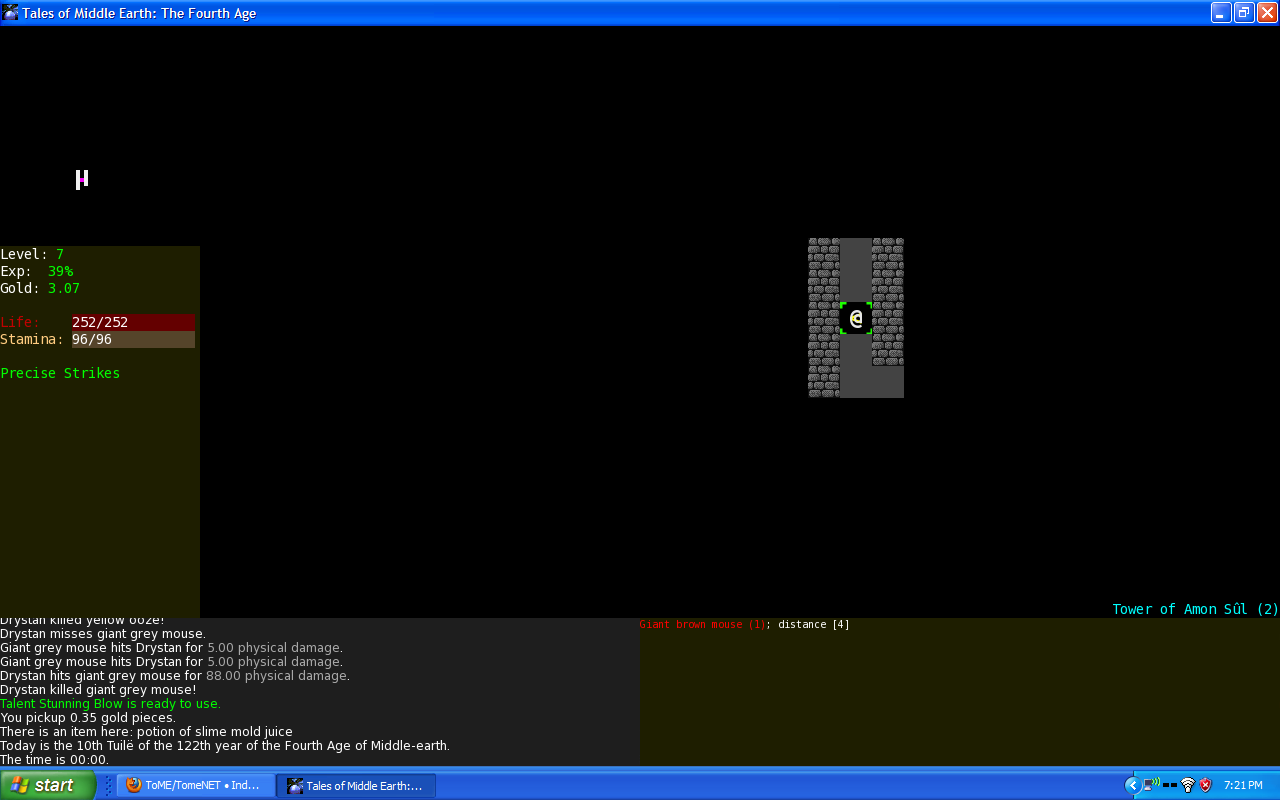Click the Level: 7 stat line

[32, 254]
